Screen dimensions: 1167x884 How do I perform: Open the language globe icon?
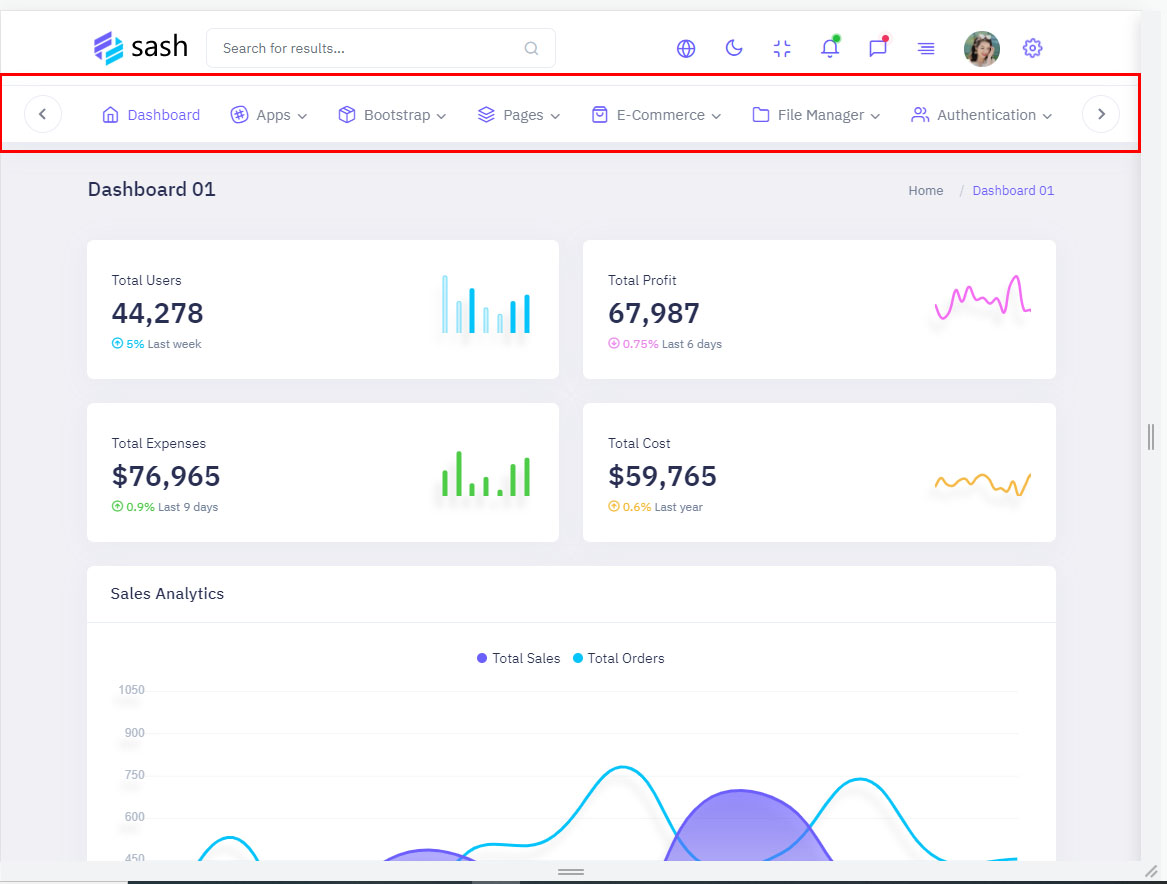click(x=686, y=48)
